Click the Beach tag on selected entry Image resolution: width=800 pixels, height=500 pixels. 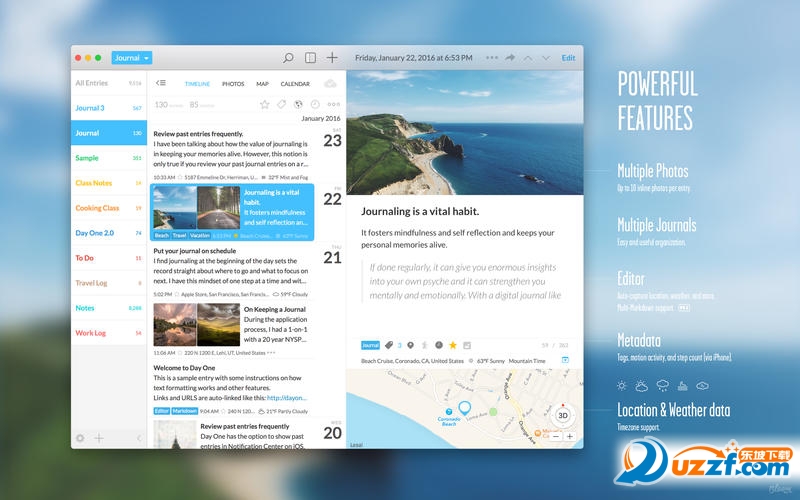pos(161,235)
